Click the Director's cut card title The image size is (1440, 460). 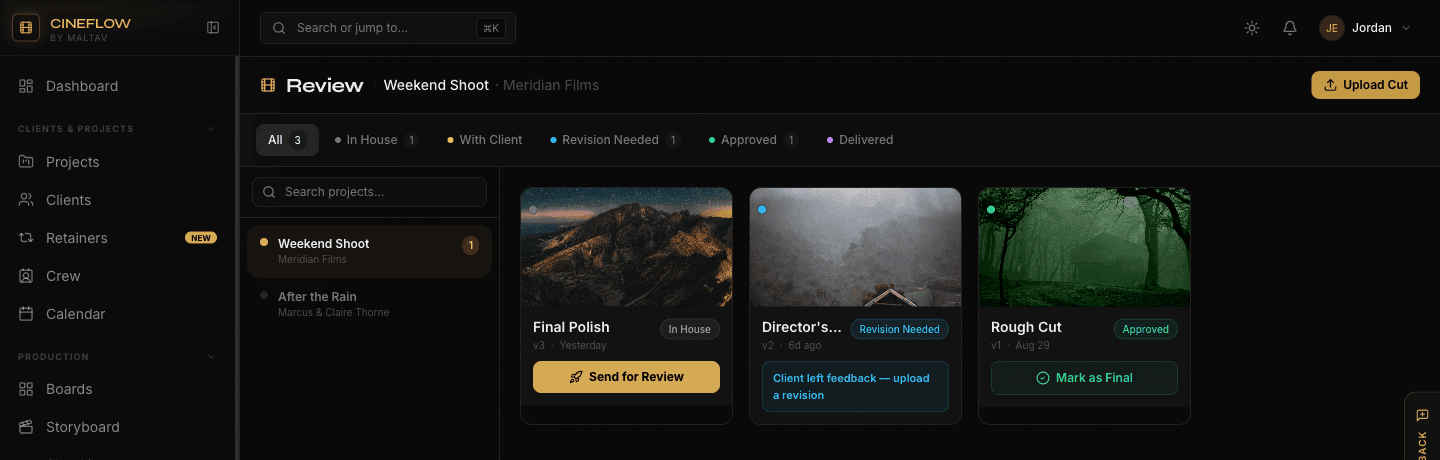tap(802, 327)
